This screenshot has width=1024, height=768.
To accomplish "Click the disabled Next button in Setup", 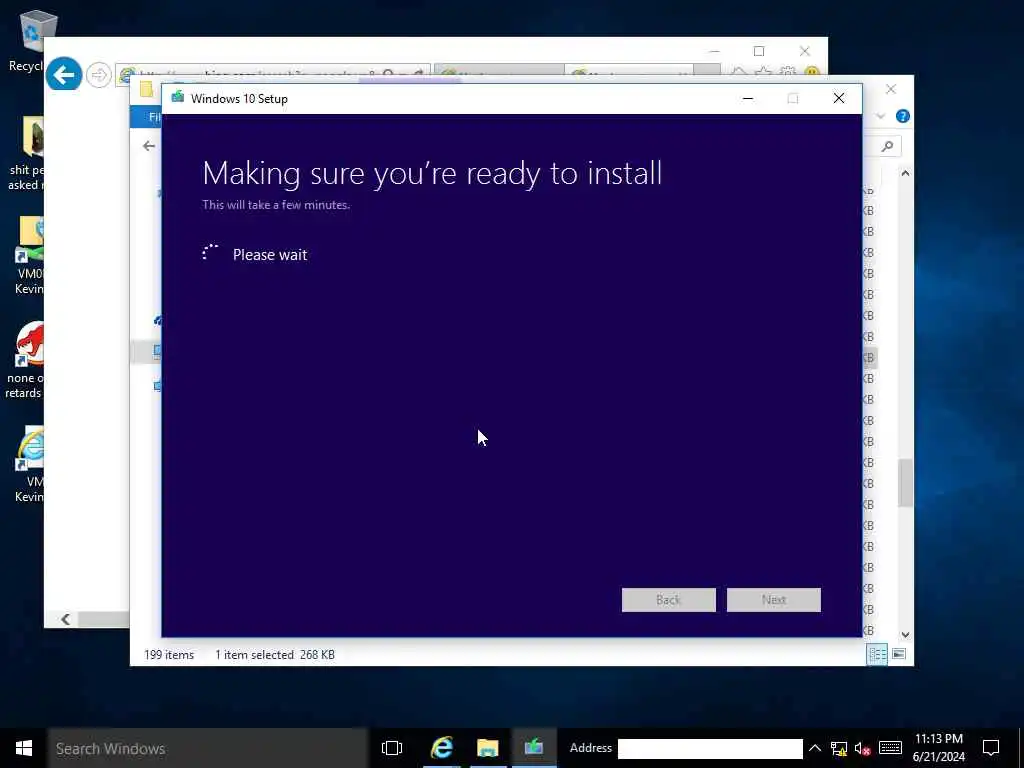I will point(774,600).
